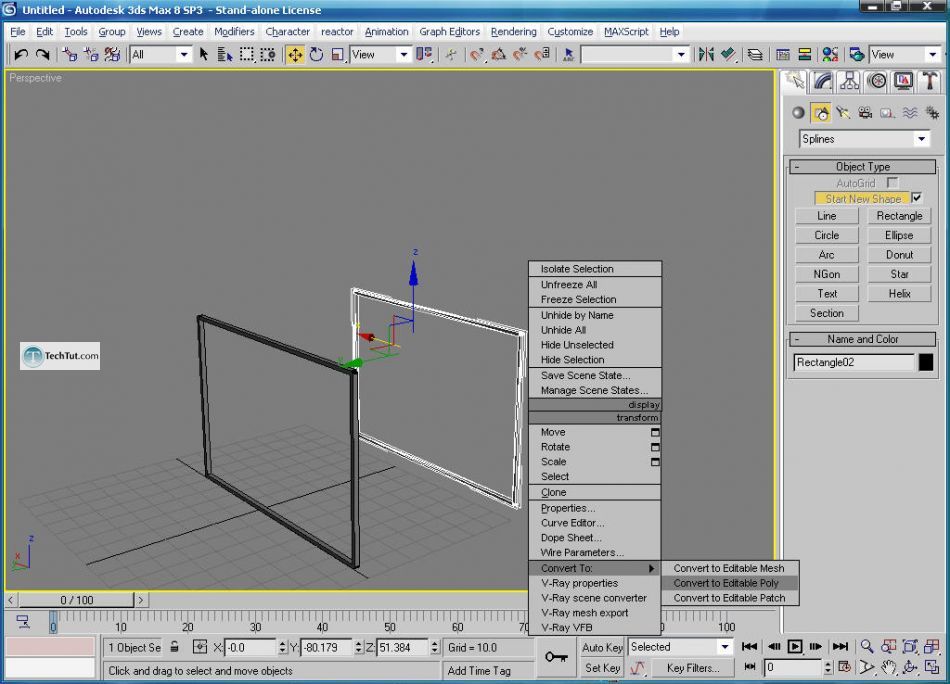Click the Rectangle shape button
The width and height of the screenshot is (950, 684).
click(x=899, y=216)
